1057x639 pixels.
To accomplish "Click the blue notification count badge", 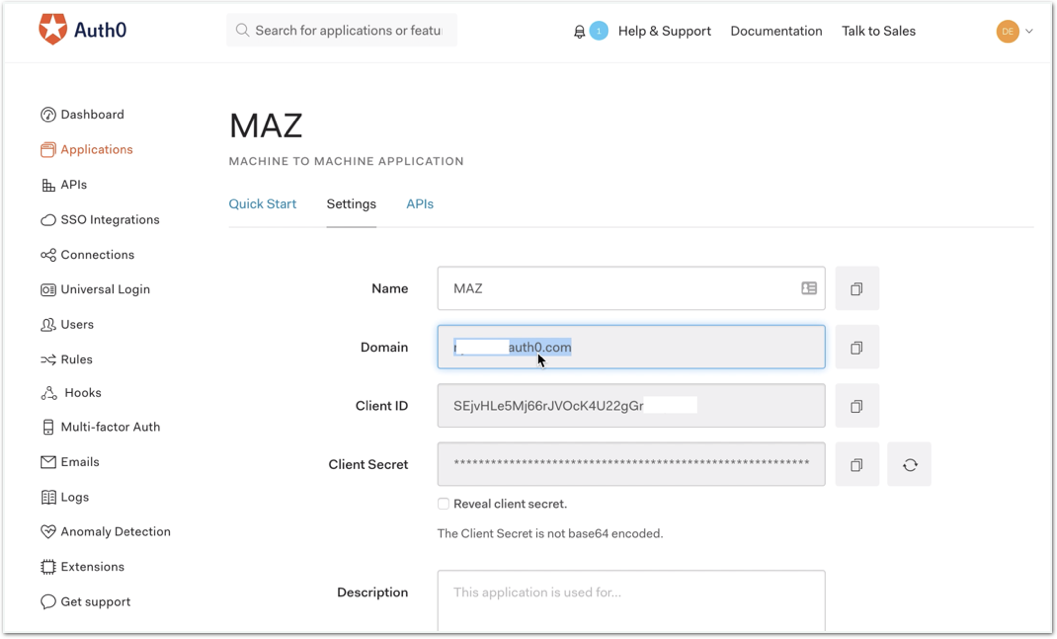I will coord(599,30).
